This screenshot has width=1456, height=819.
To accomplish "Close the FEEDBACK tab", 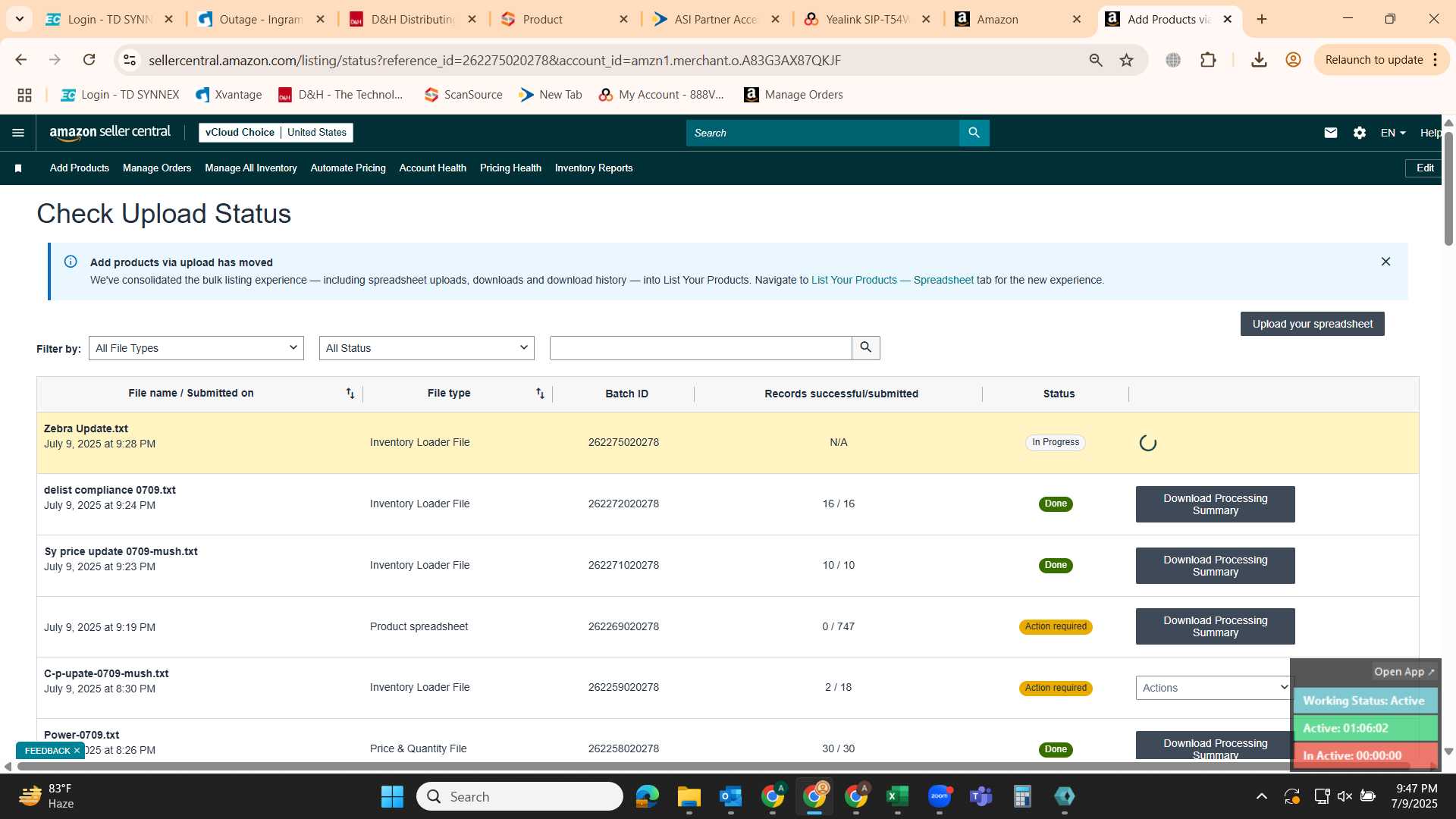I will (77, 751).
